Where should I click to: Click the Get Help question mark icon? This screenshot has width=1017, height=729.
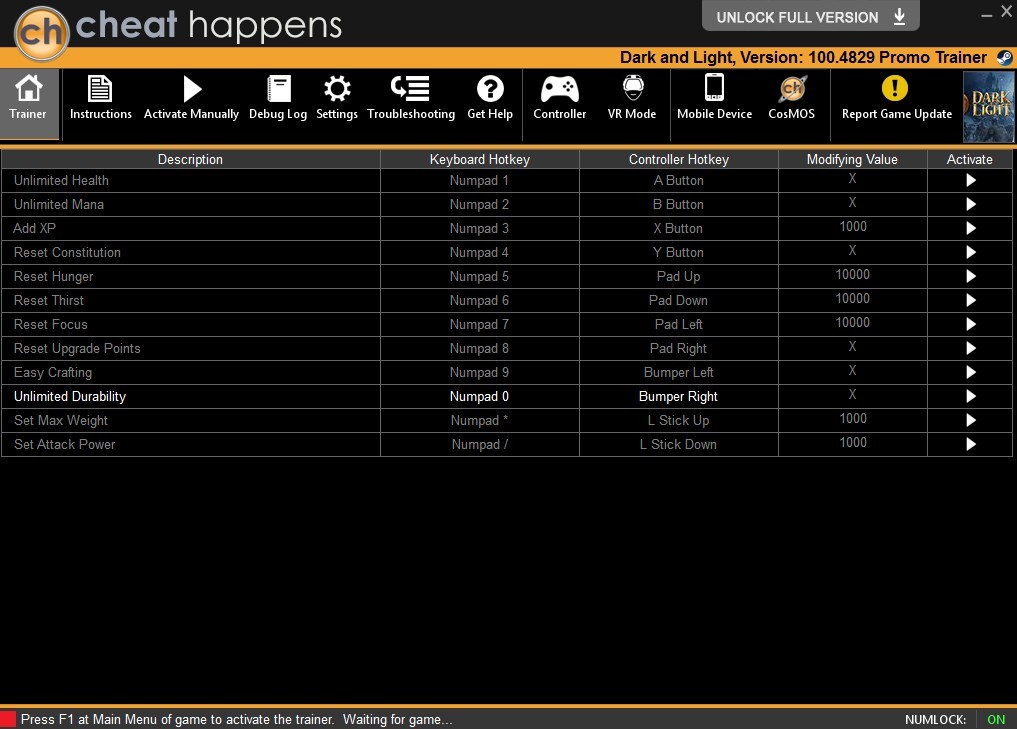click(490, 90)
